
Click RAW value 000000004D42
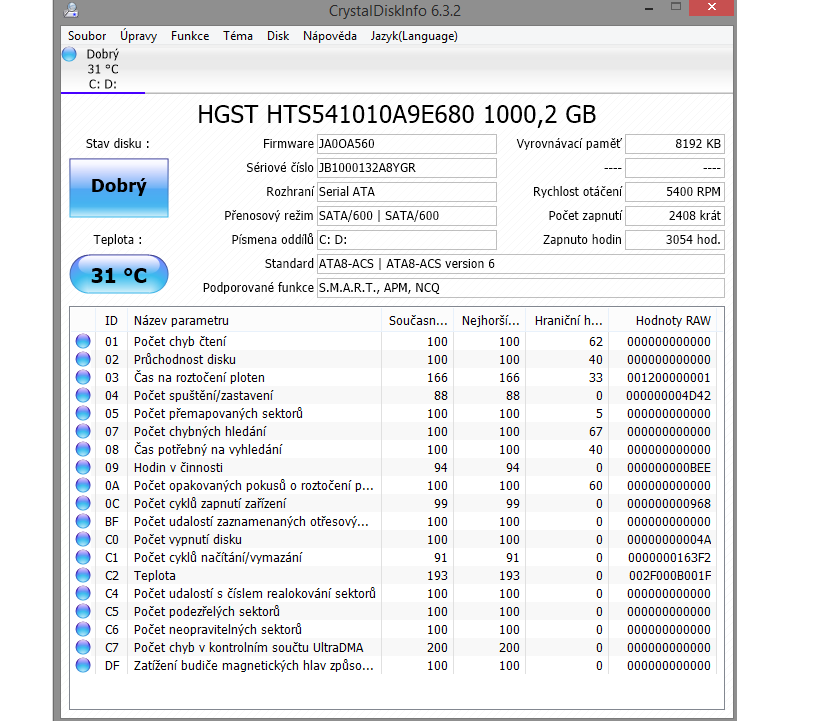click(669, 396)
